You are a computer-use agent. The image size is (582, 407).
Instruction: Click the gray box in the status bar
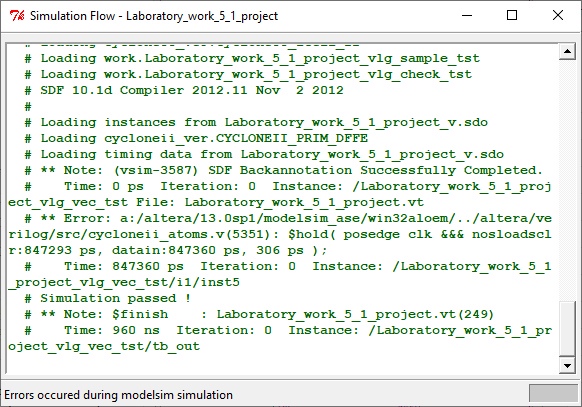click(553, 393)
